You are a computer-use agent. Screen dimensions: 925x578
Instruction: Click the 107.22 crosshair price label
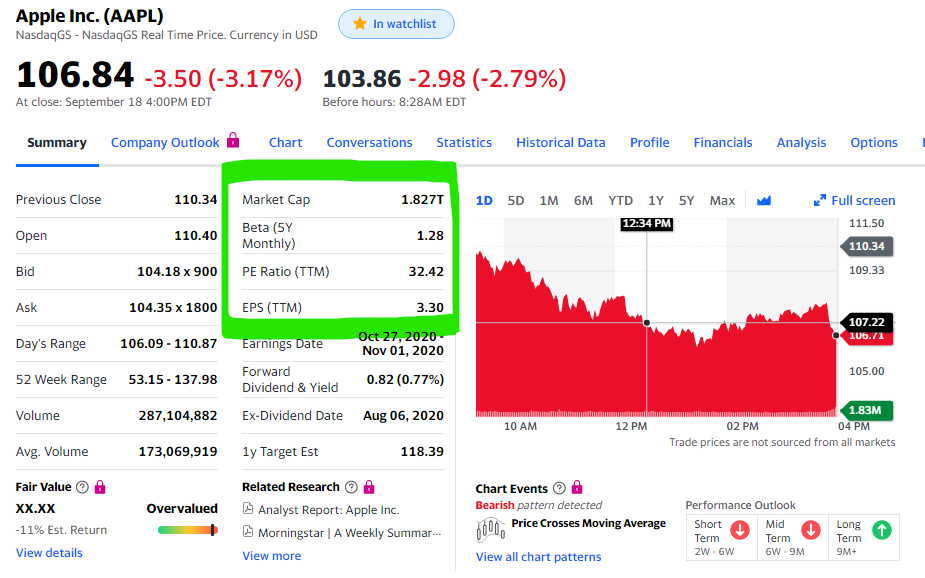pos(866,322)
